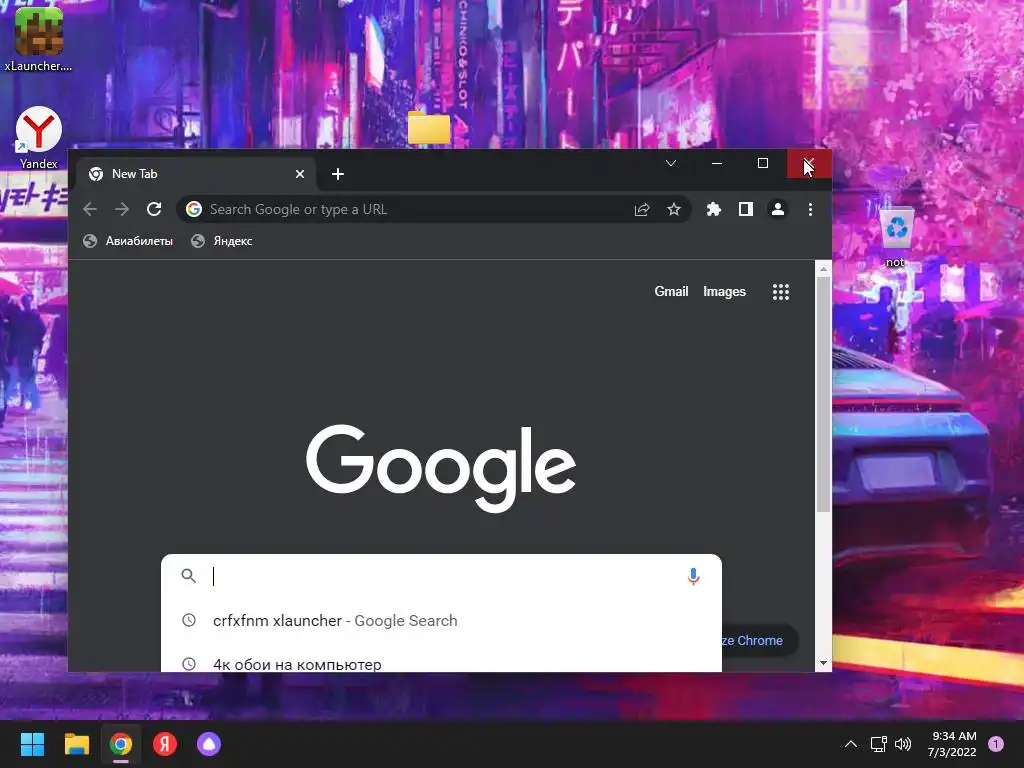Image resolution: width=1024 pixels, height=768 pixels.
Task: Open the purple Alice assistant icon
Action: click(x=209, y=744)
